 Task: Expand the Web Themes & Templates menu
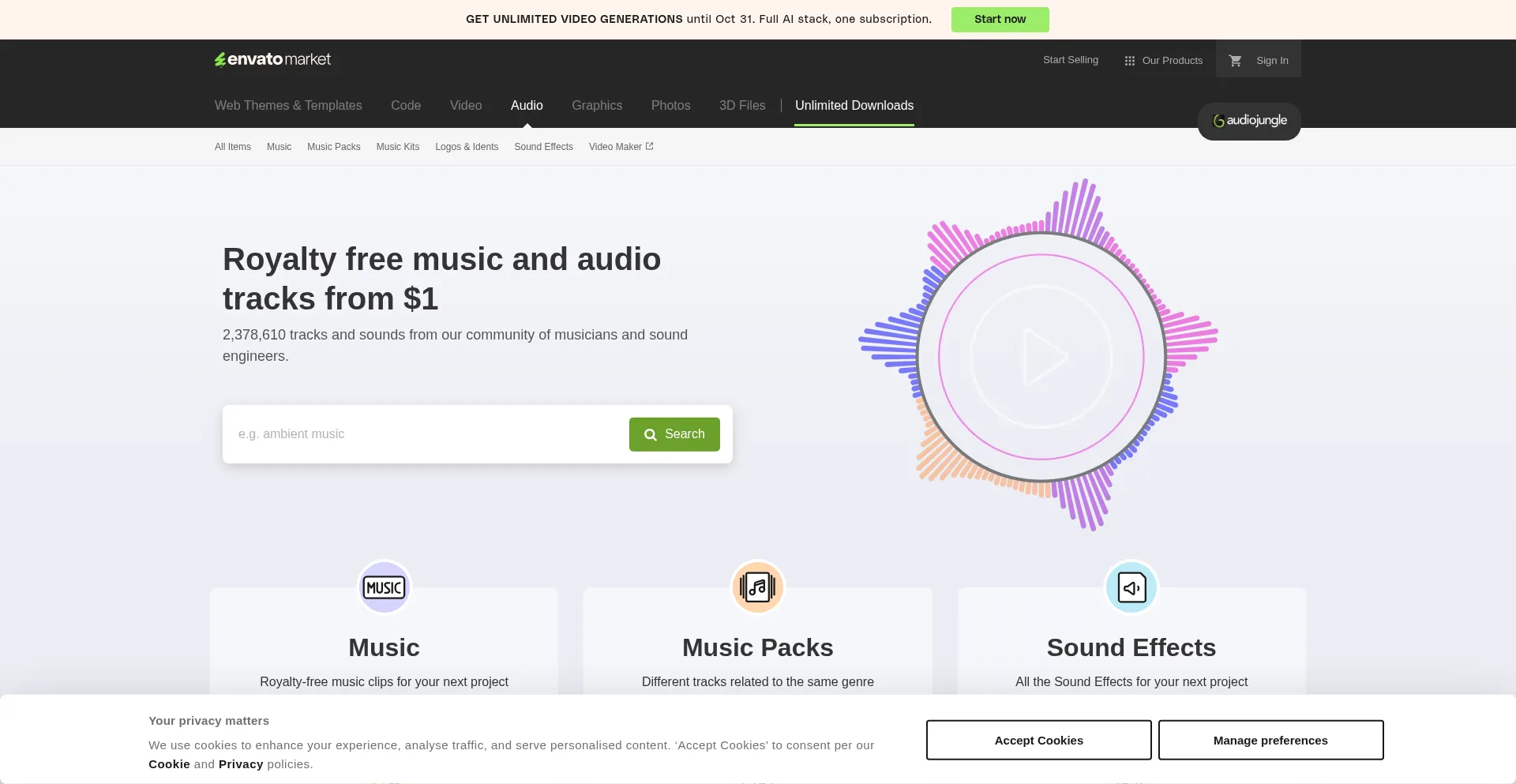coord(288,105)
